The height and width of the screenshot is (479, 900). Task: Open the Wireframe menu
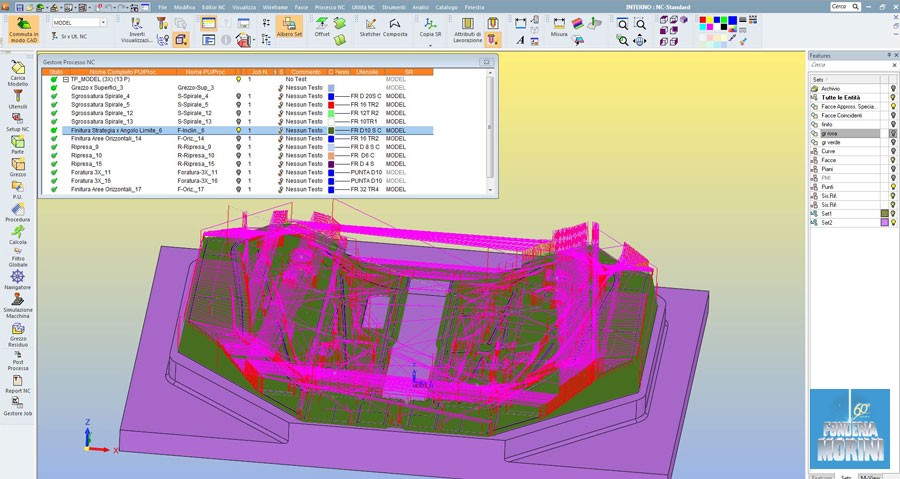275,6
